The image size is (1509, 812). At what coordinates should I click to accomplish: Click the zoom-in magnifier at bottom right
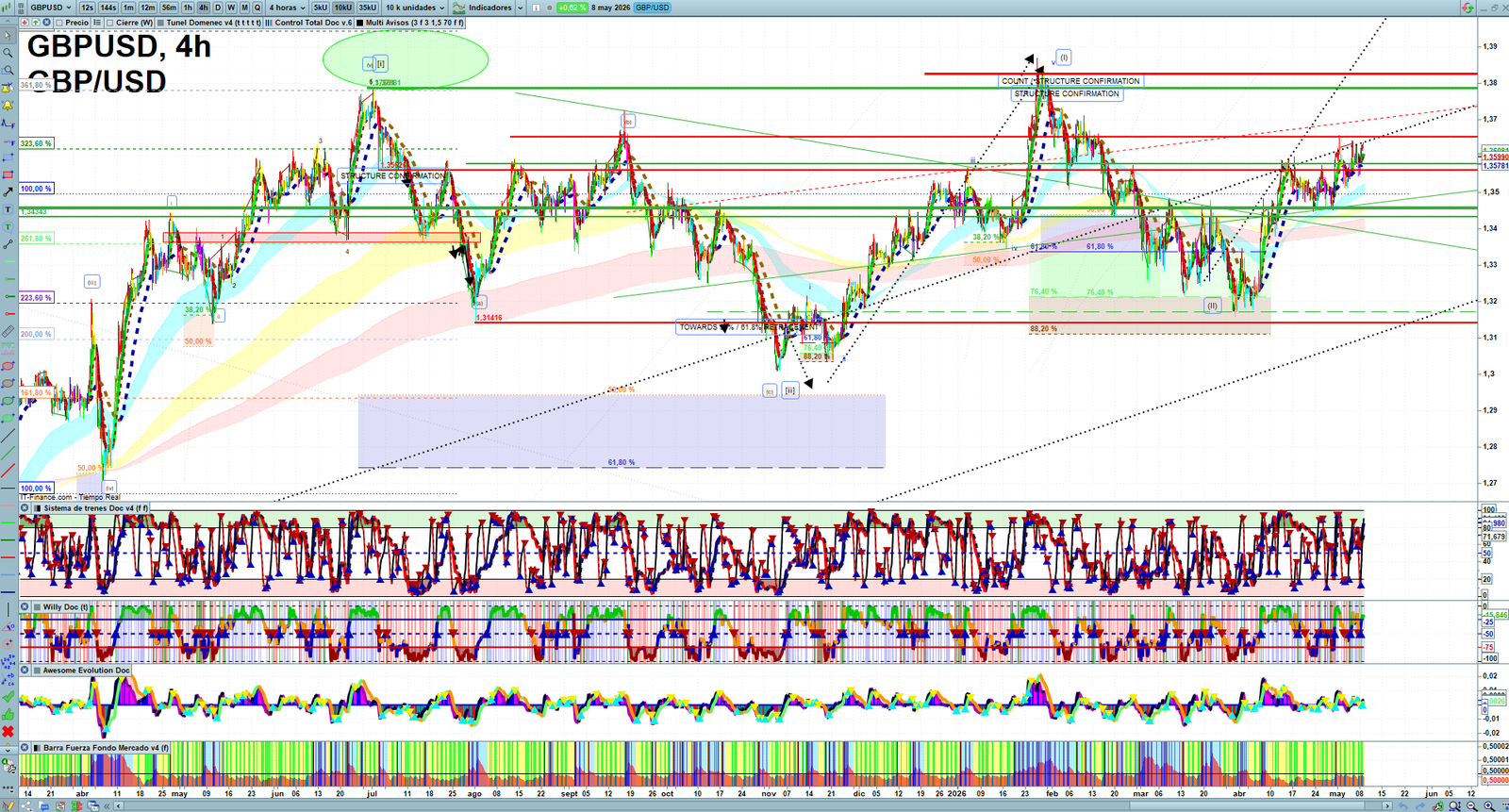coord(1488,805)
